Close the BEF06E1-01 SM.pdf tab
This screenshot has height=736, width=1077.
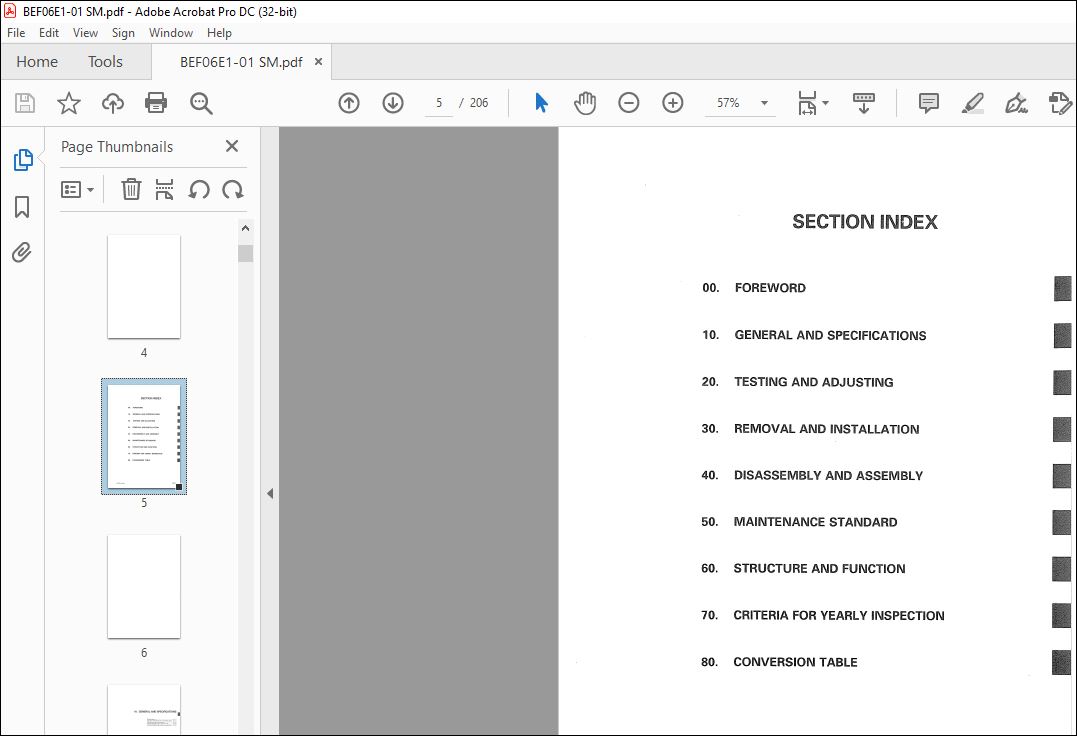click(x=318, y=62)
